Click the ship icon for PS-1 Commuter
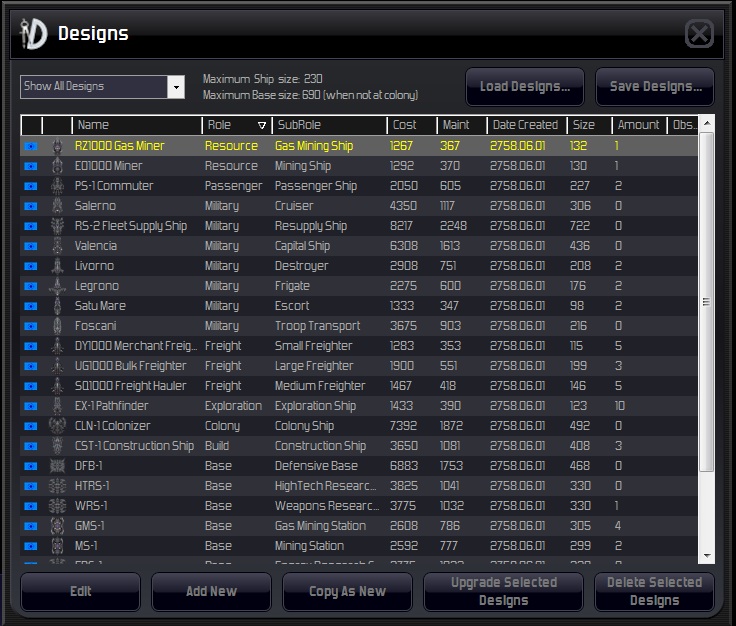The height and width of the screenshot is (626, 736). coord(57,186)
